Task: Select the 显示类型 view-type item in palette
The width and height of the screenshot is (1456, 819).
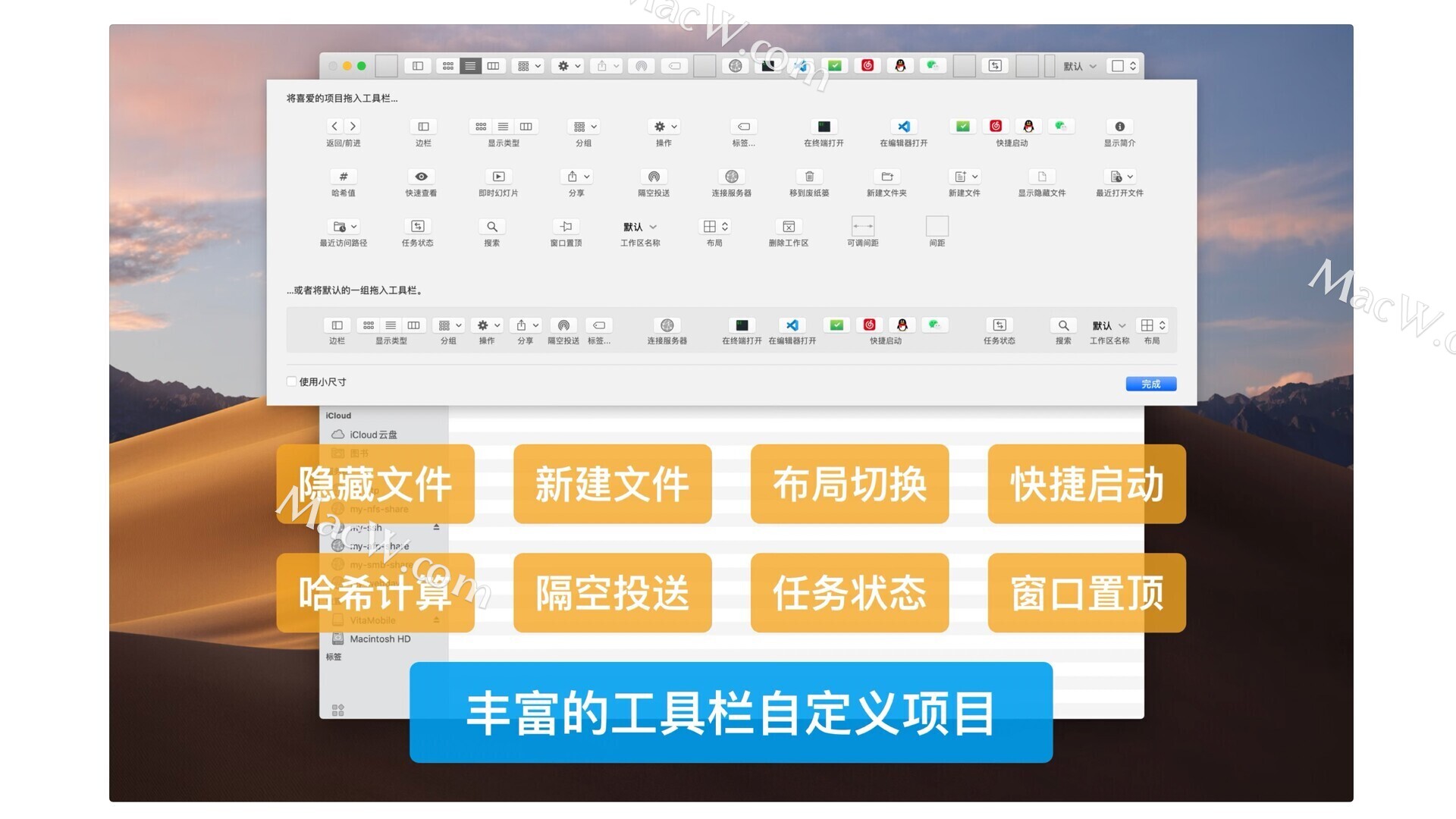Action: tap(504, 126)
